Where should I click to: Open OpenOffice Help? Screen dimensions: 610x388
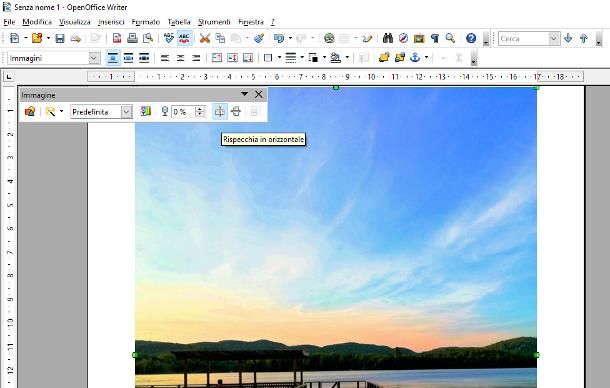point(471,38)
